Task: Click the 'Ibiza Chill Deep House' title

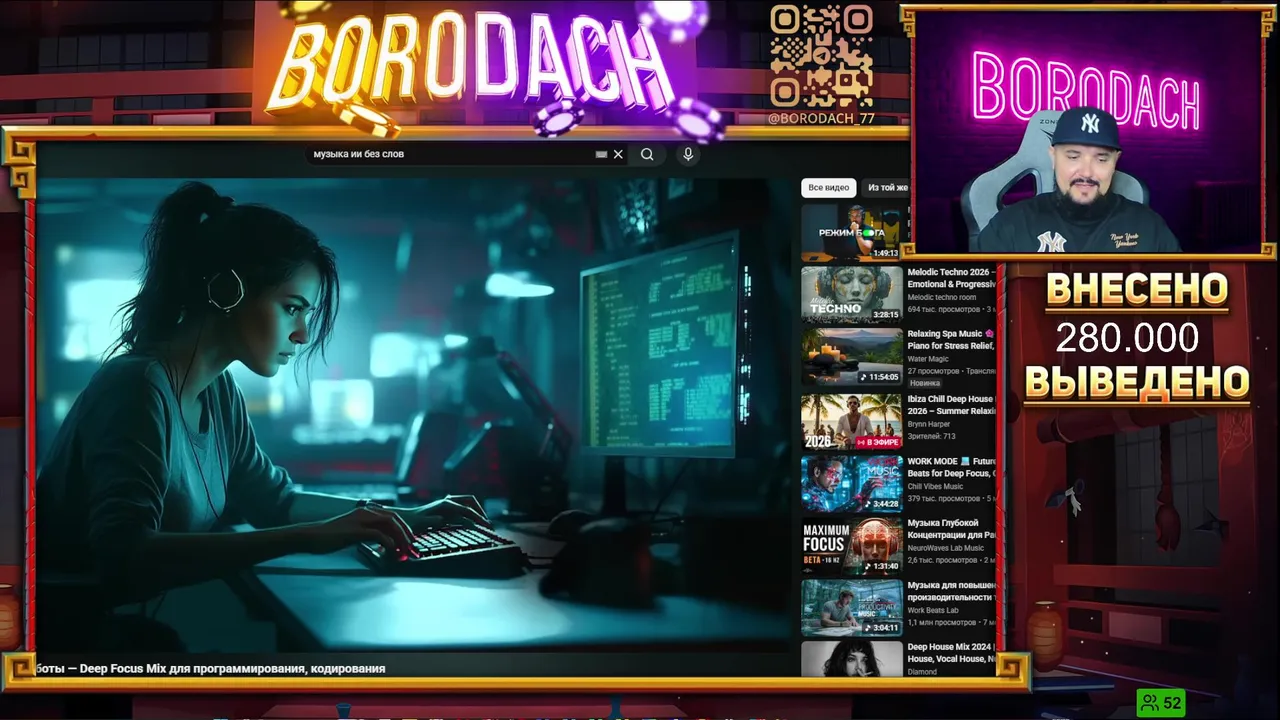Action: click(952, 405)
